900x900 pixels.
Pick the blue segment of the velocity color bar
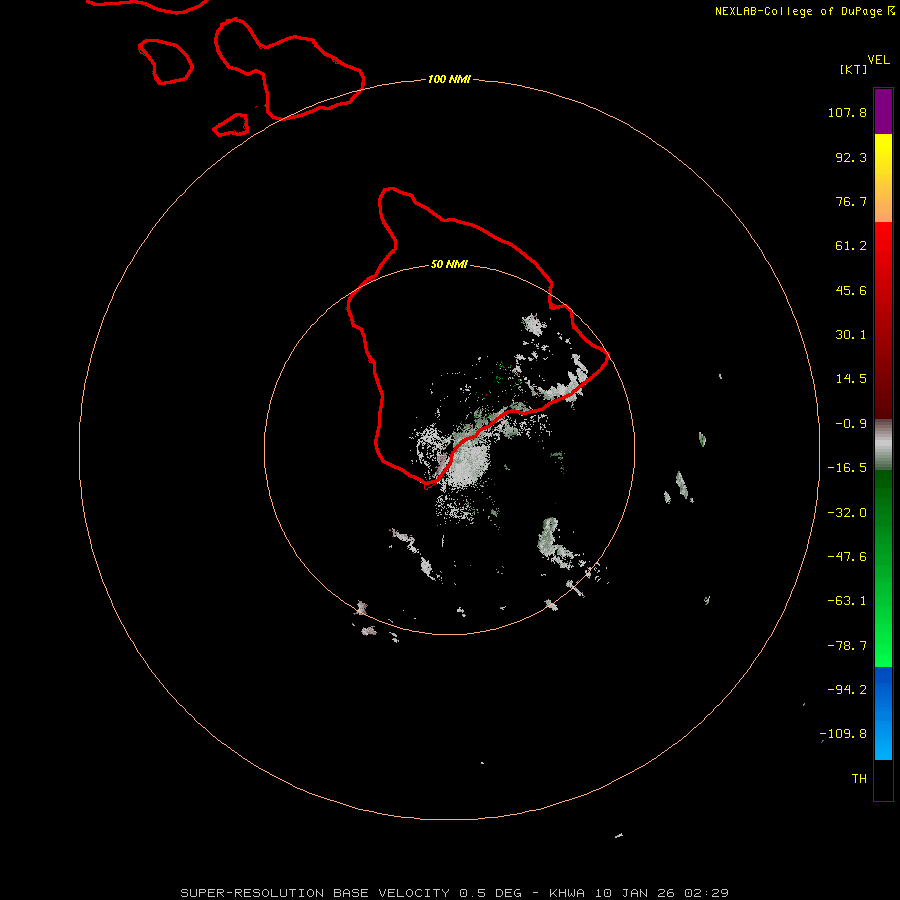tap(883, 713)
